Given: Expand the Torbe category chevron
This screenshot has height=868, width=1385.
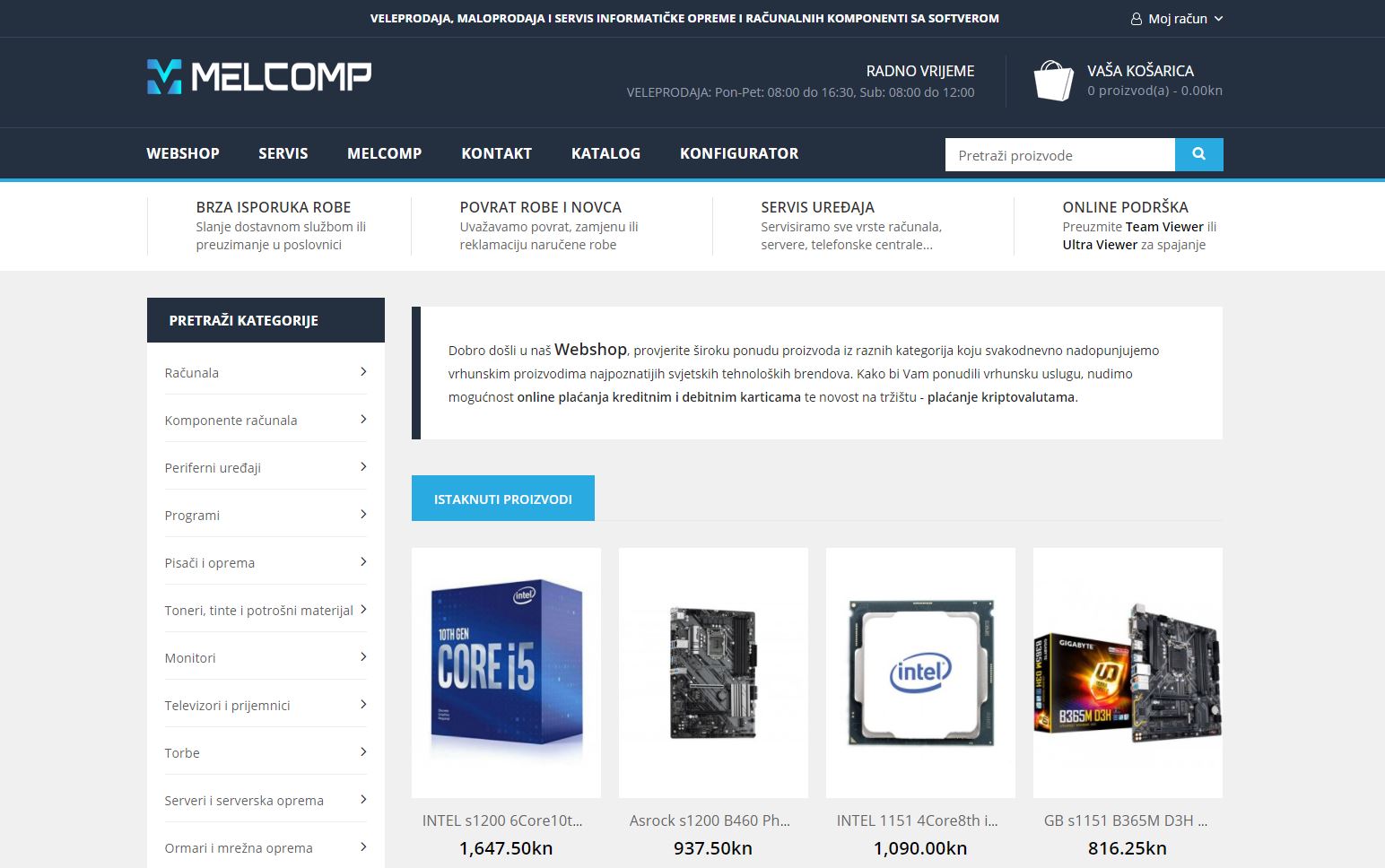Looking at the screenshot, I should 363,751.
